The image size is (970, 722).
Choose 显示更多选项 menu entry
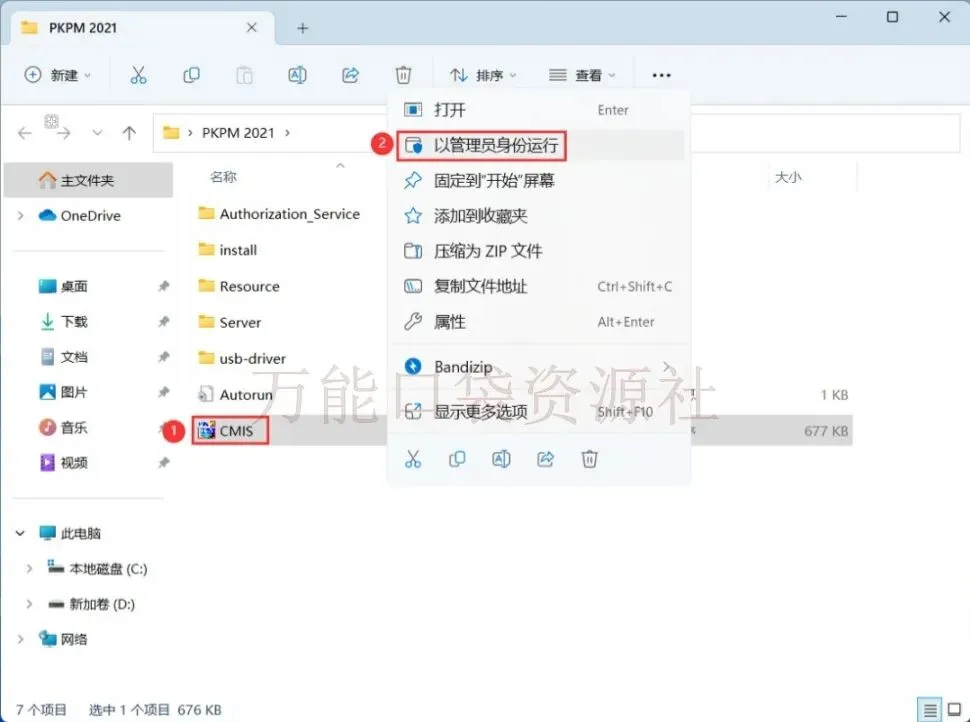539,411
